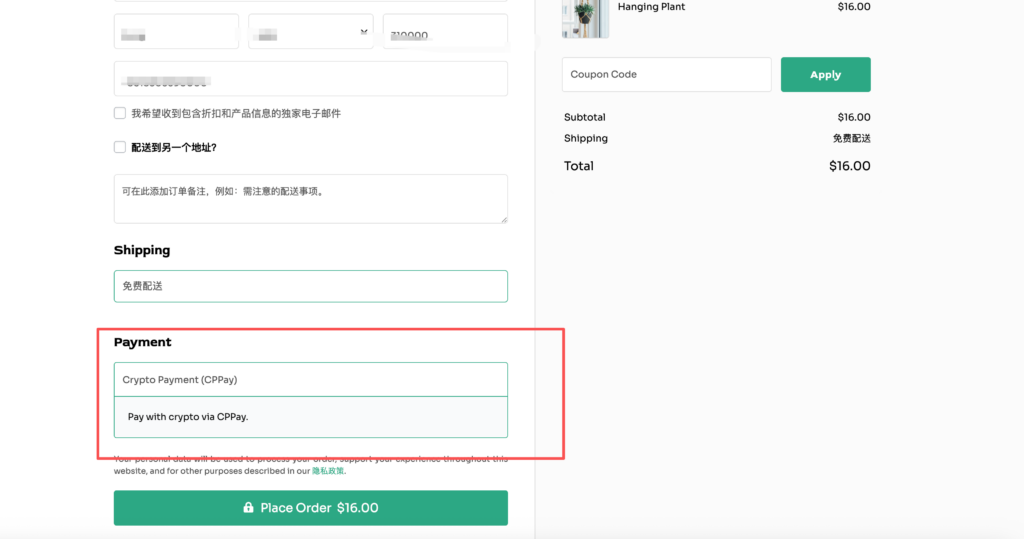This screenshot has height=539, width=1024.
Task: Click the Hanging Plant product thumbnail
Action: point(586,18)
